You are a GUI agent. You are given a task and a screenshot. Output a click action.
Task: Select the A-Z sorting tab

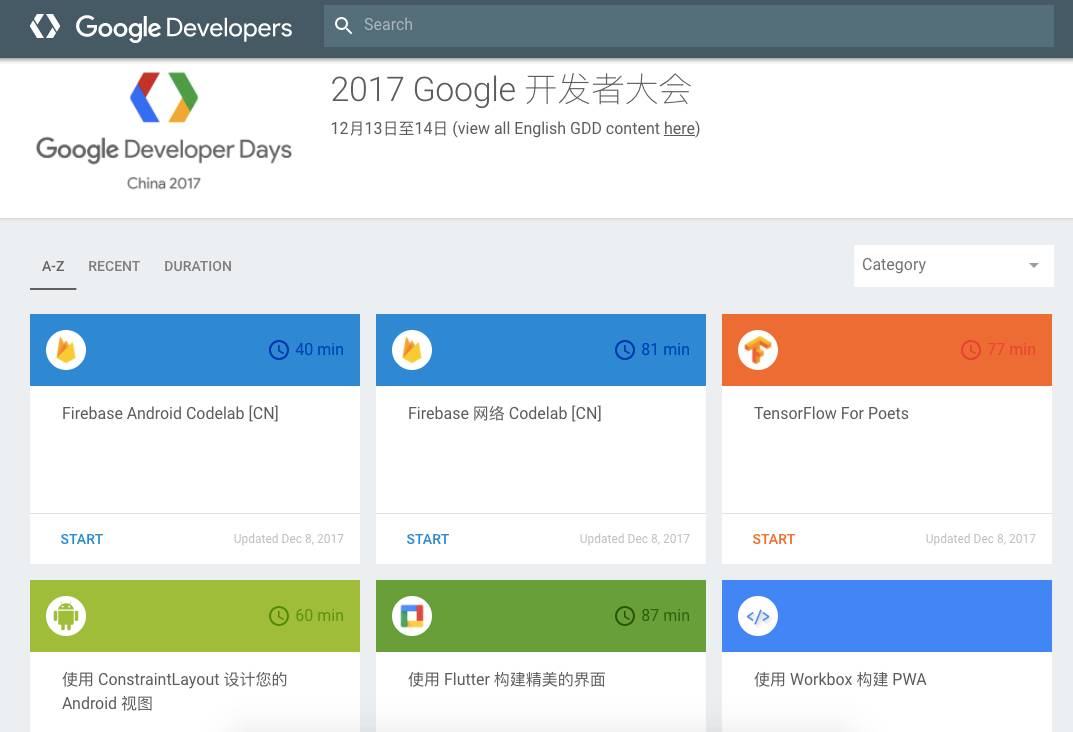click(53, 266)
